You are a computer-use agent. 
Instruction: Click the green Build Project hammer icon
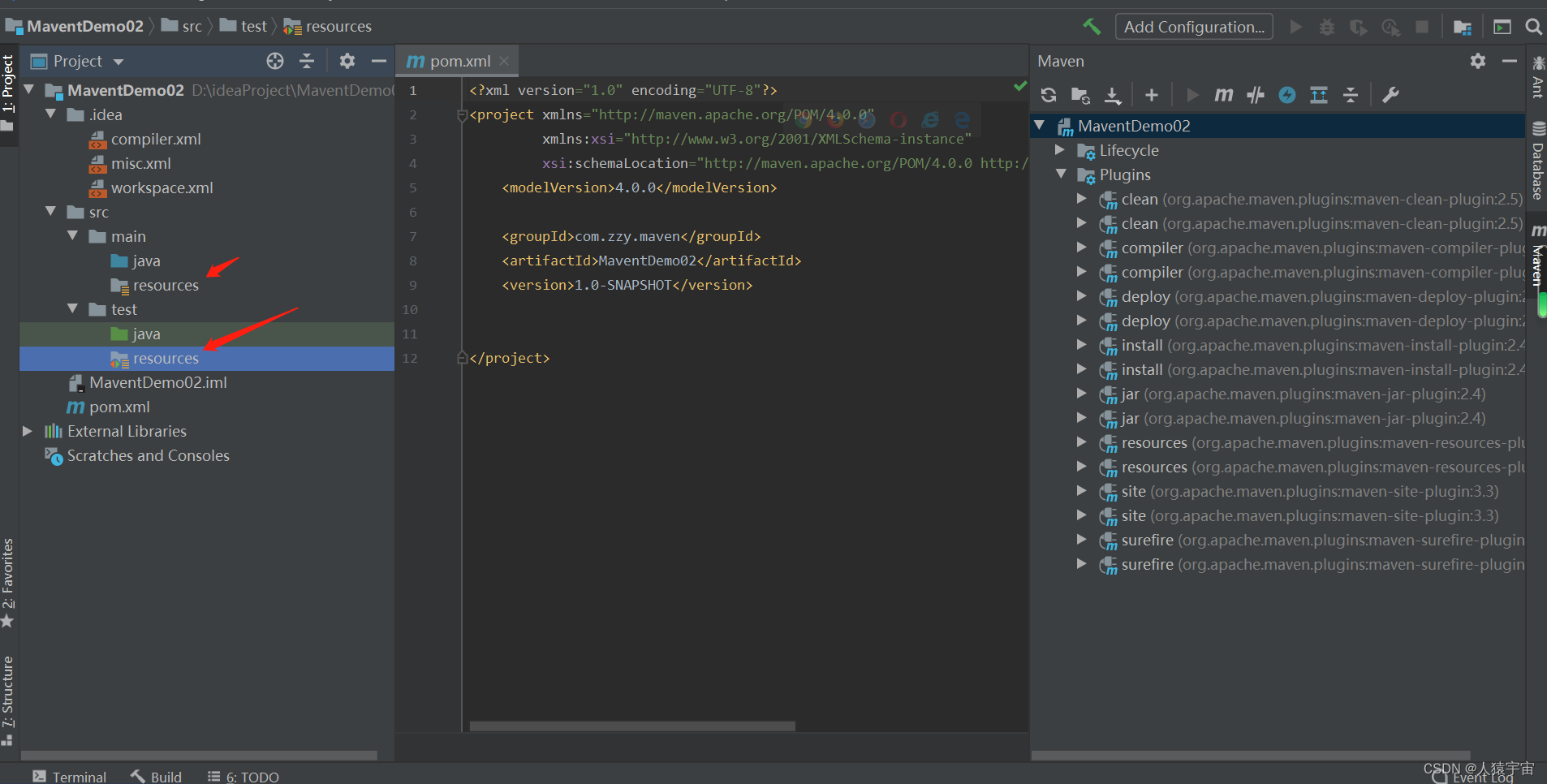1092,27
